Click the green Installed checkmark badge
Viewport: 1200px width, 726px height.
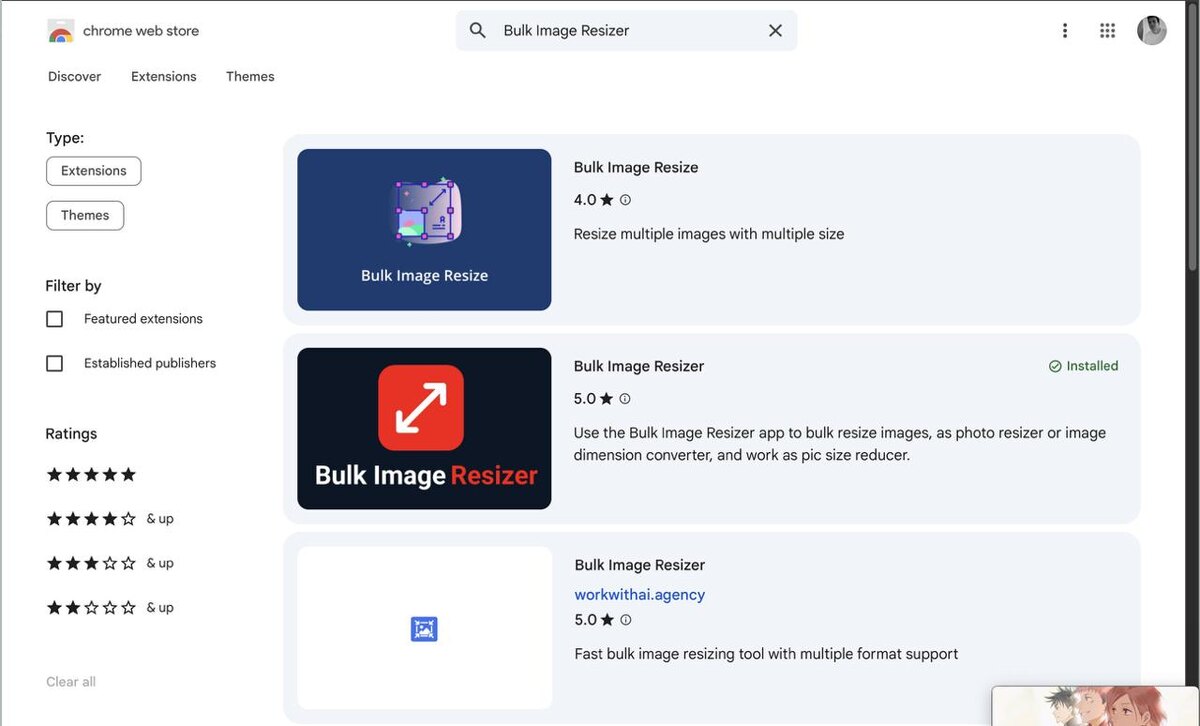(1083, 366)
